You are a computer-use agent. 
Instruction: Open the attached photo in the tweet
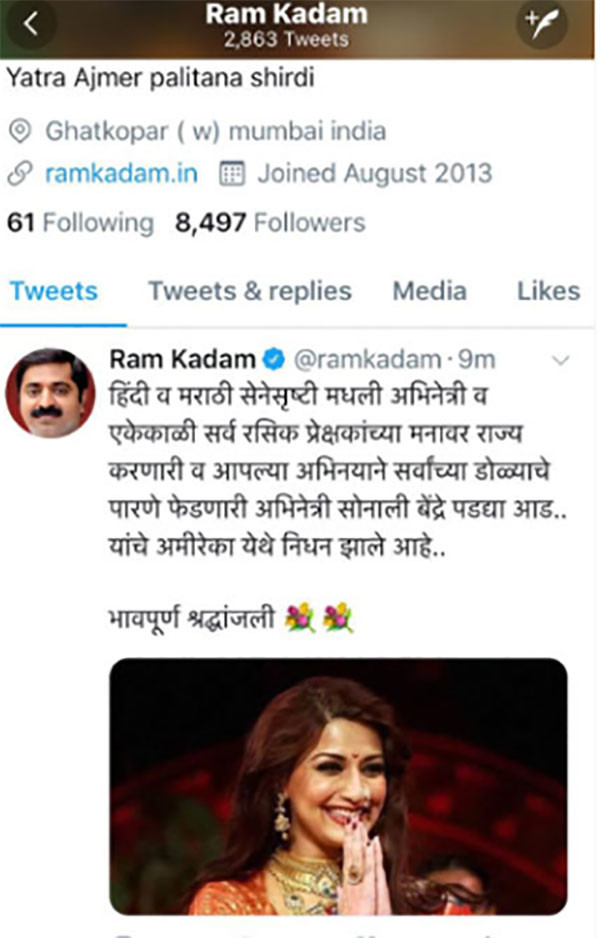pyautogui.click(x=339, y=786)
